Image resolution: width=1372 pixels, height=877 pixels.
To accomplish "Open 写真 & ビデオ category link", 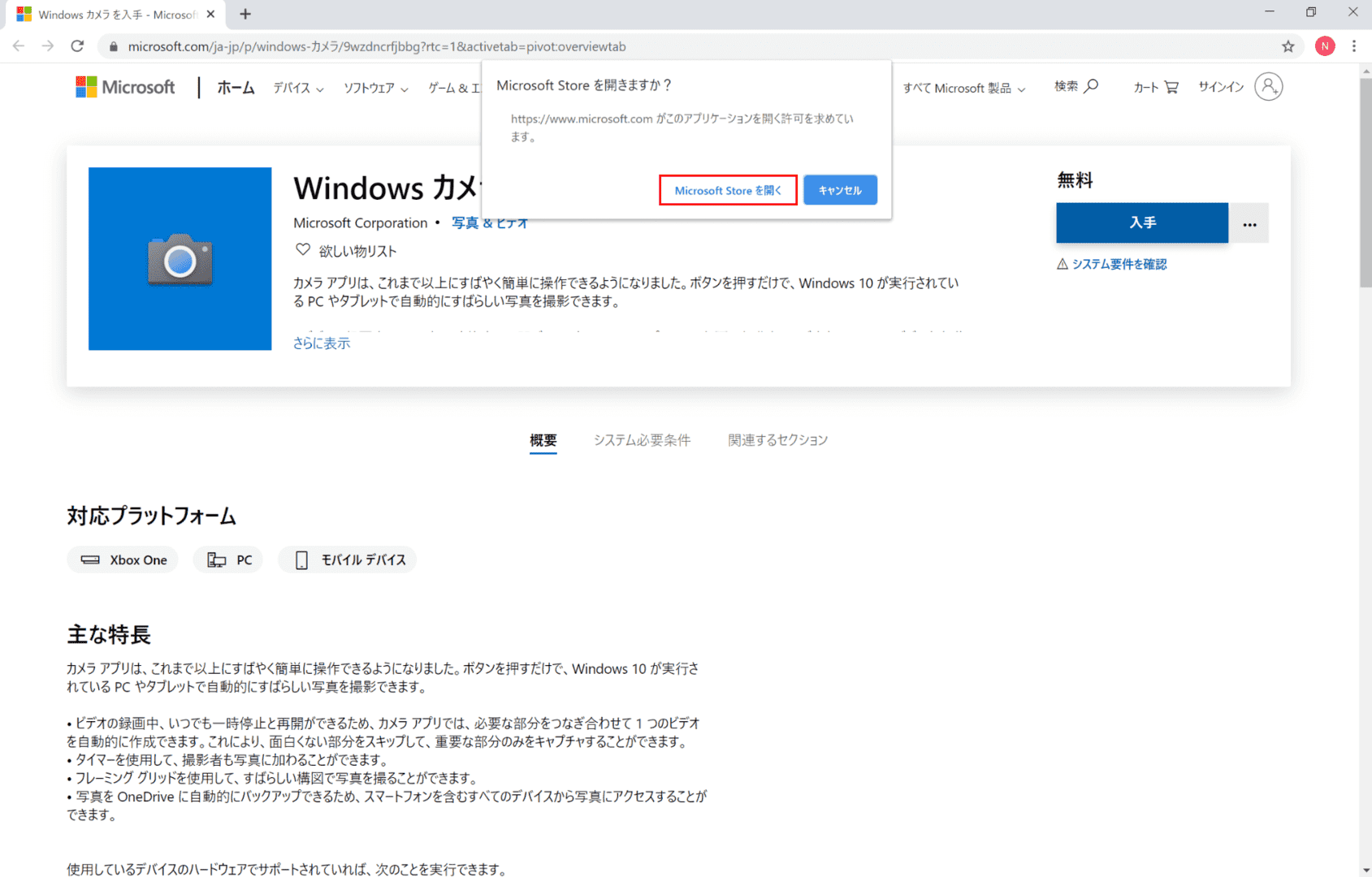I will tap(490, 223).
